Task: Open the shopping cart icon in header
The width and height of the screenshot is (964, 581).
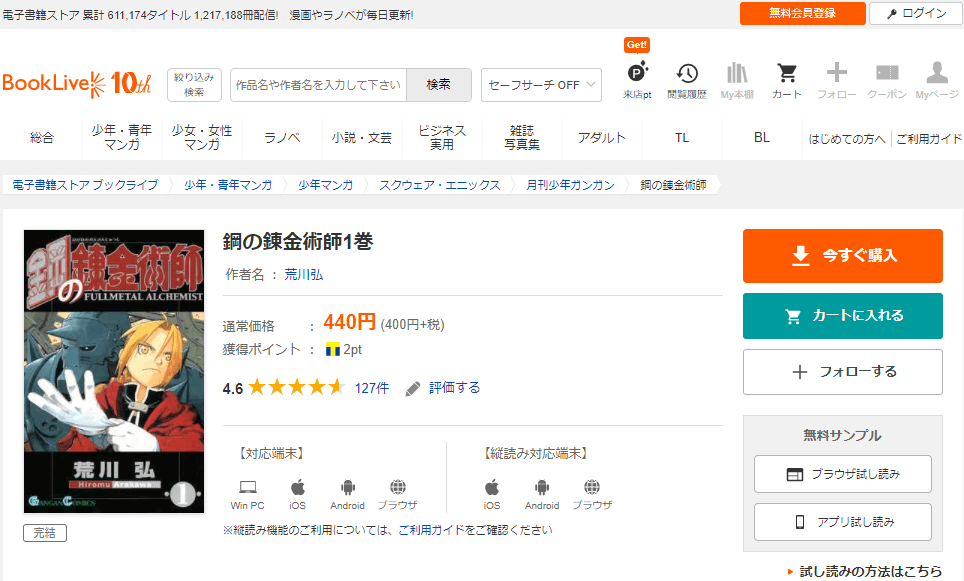Action: 787,74
